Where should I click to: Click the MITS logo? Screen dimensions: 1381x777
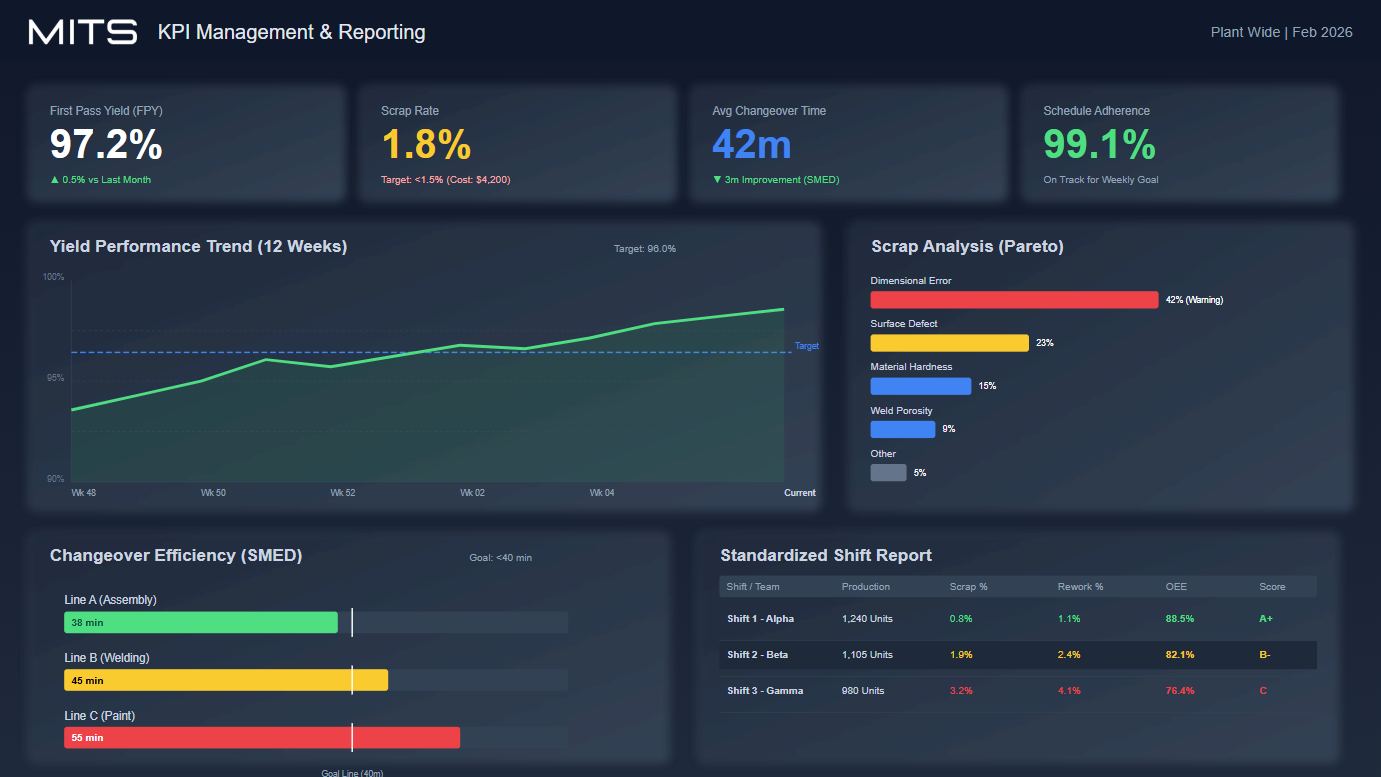click(x=83, y=32)
